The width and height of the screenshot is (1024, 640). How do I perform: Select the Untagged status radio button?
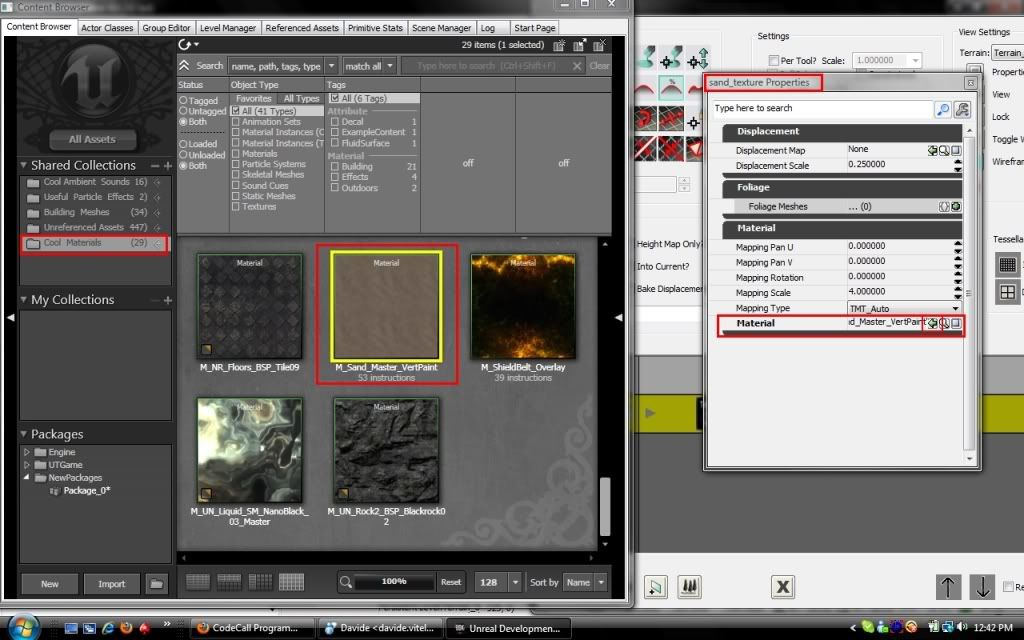(183, 111)
